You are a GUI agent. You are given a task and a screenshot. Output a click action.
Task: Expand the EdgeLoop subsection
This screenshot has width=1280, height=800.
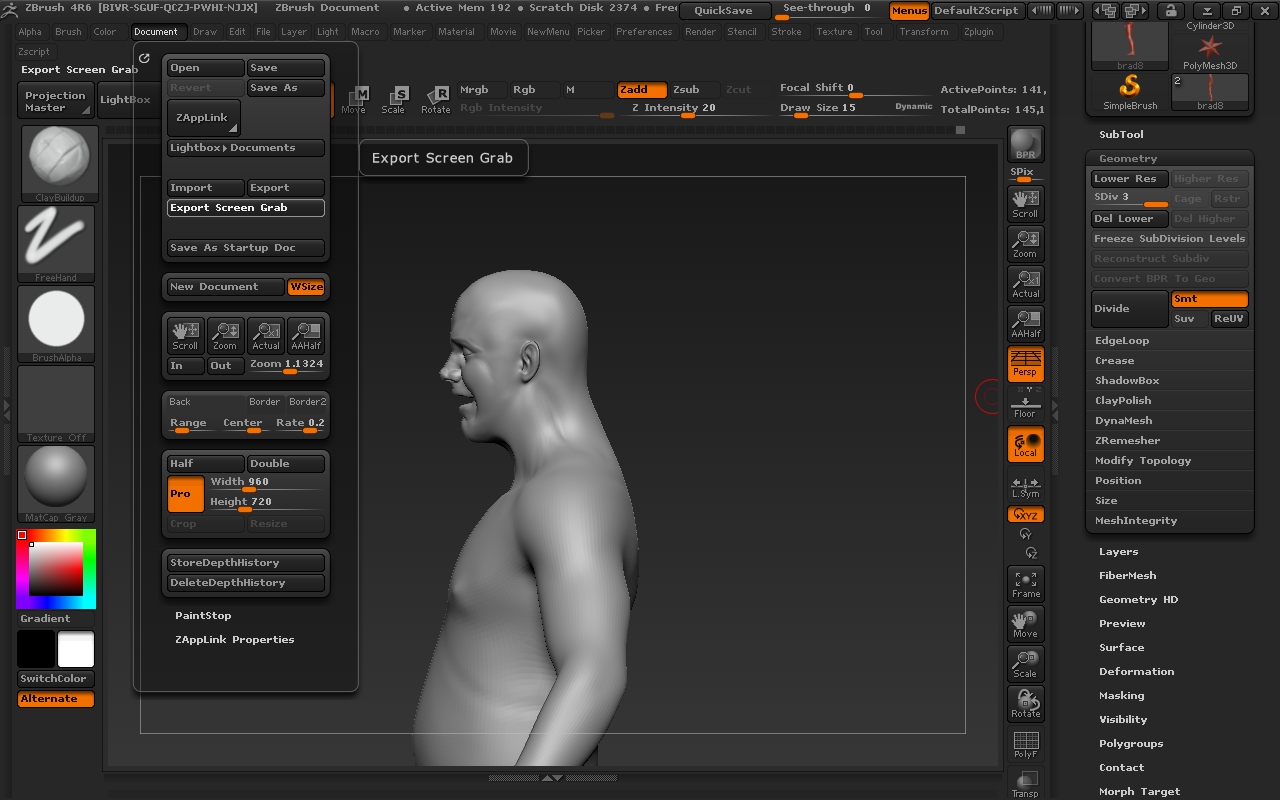click(x=1122, y=340)
